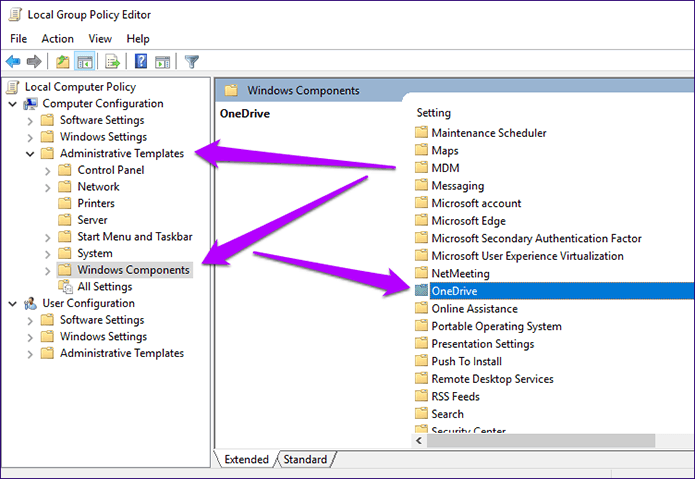This screenshot has width=695, height=479.
Task: Click the Server folder icon in tree
Action: [65, 220]
